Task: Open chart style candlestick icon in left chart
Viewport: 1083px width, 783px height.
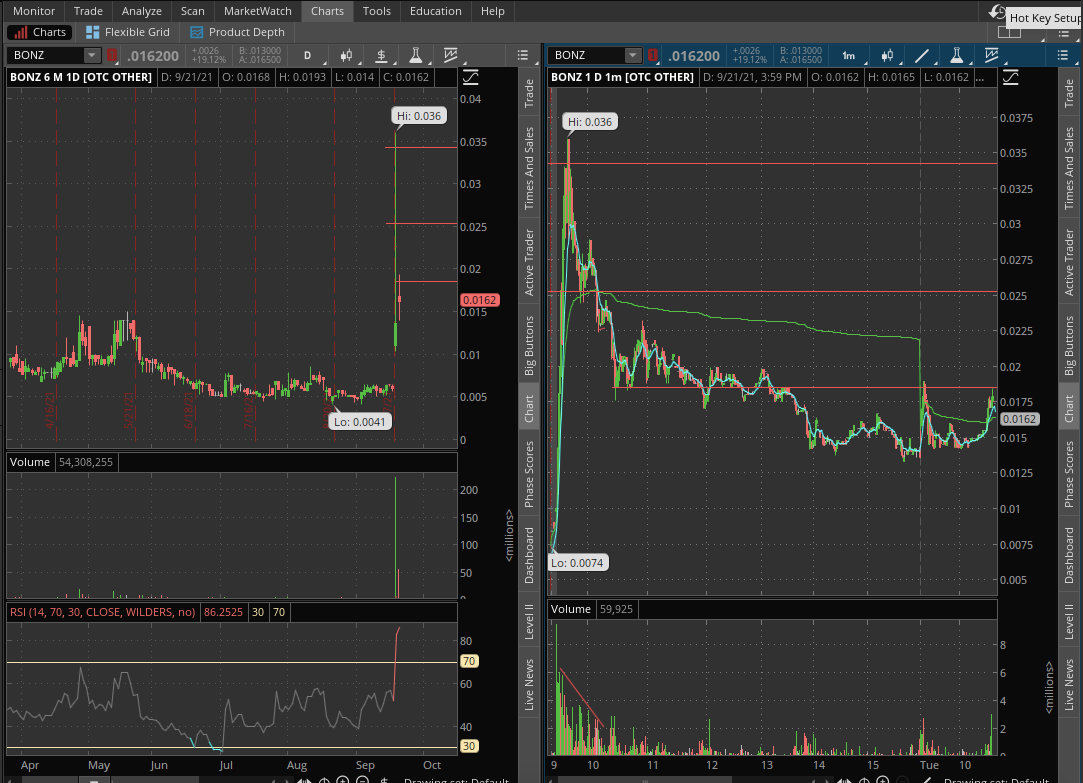Action: click(x=347, y=55)
